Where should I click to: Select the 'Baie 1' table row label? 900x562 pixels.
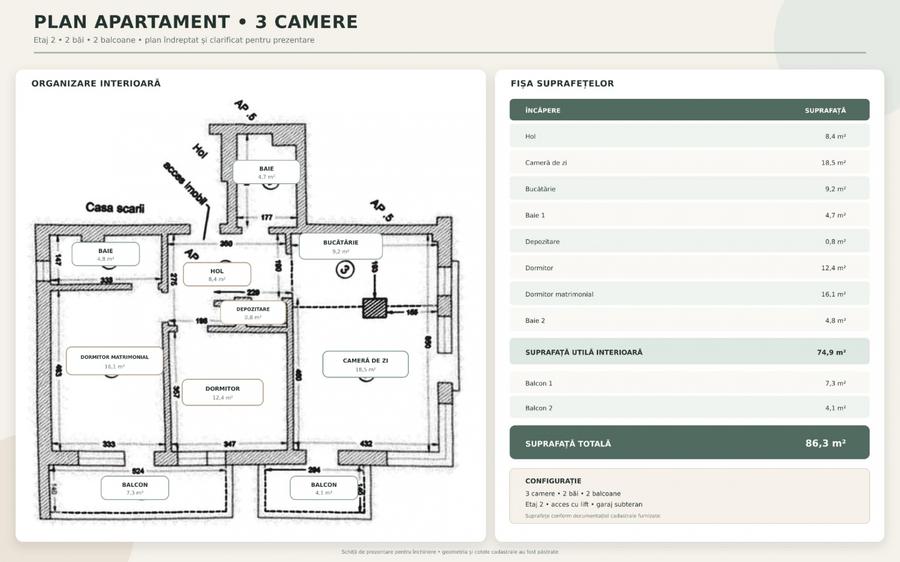coord(535,215)
